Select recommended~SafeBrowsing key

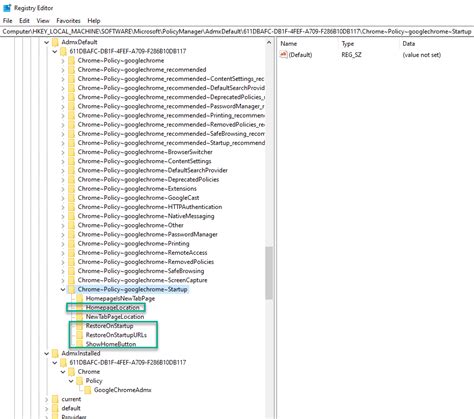tap(171, 134)
